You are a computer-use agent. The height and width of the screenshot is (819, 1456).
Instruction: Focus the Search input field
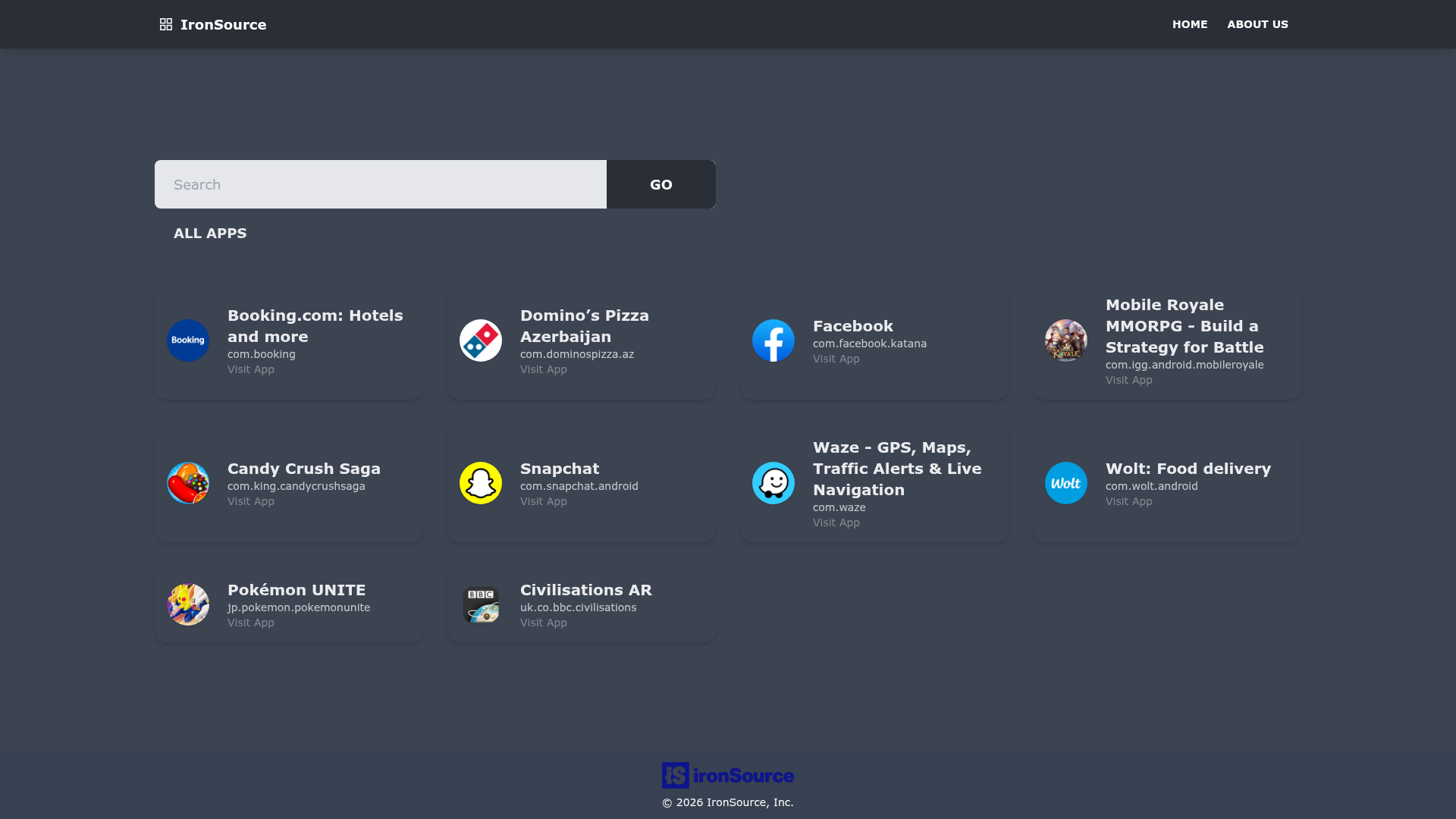pos(381,184)
